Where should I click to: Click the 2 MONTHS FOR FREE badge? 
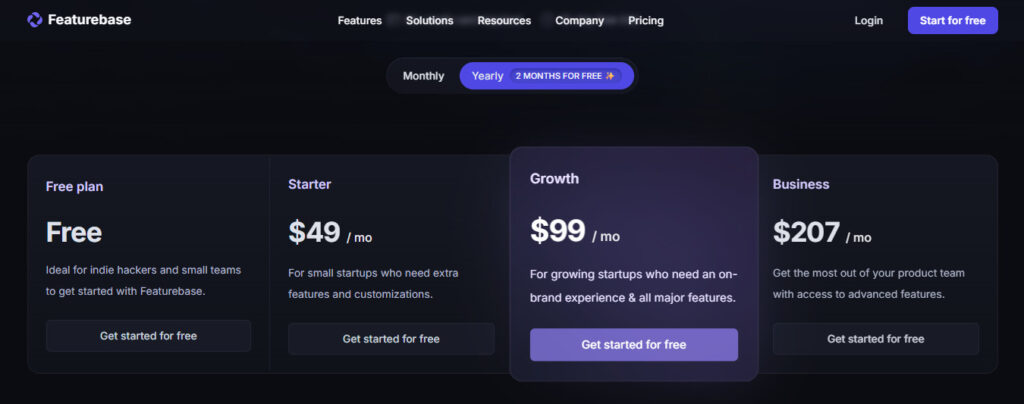(x=566, y=76)
